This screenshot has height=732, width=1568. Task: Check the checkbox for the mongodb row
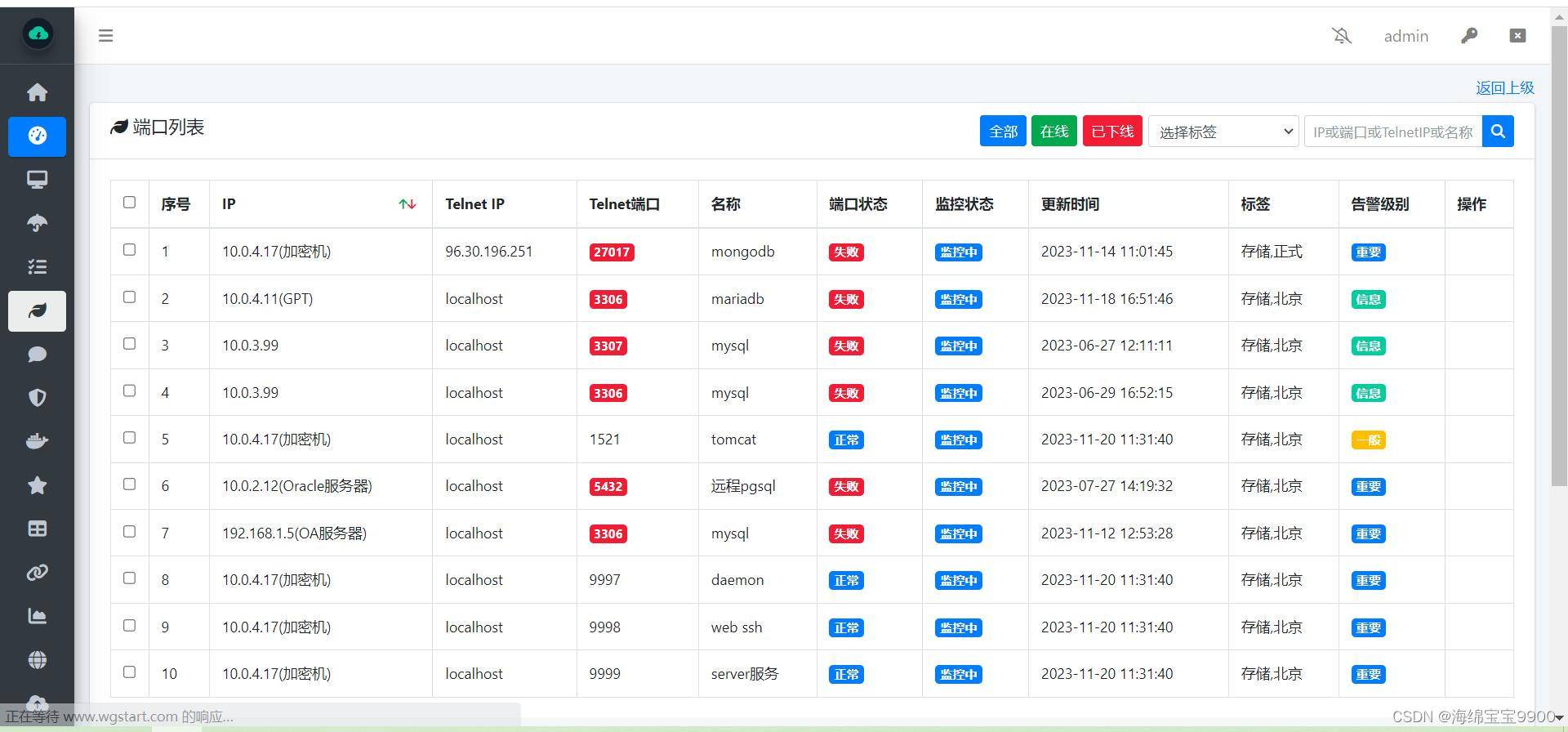(x=129, y=250)
